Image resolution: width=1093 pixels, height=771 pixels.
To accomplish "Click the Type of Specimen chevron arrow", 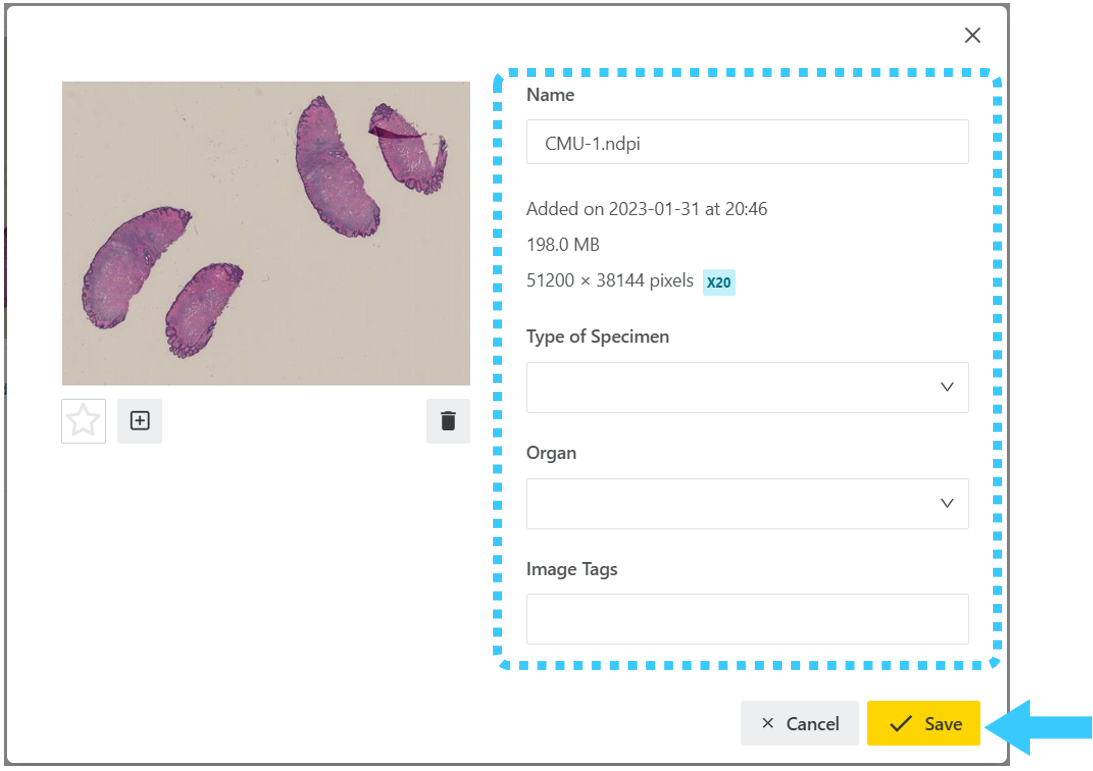I will click(947, 387).
